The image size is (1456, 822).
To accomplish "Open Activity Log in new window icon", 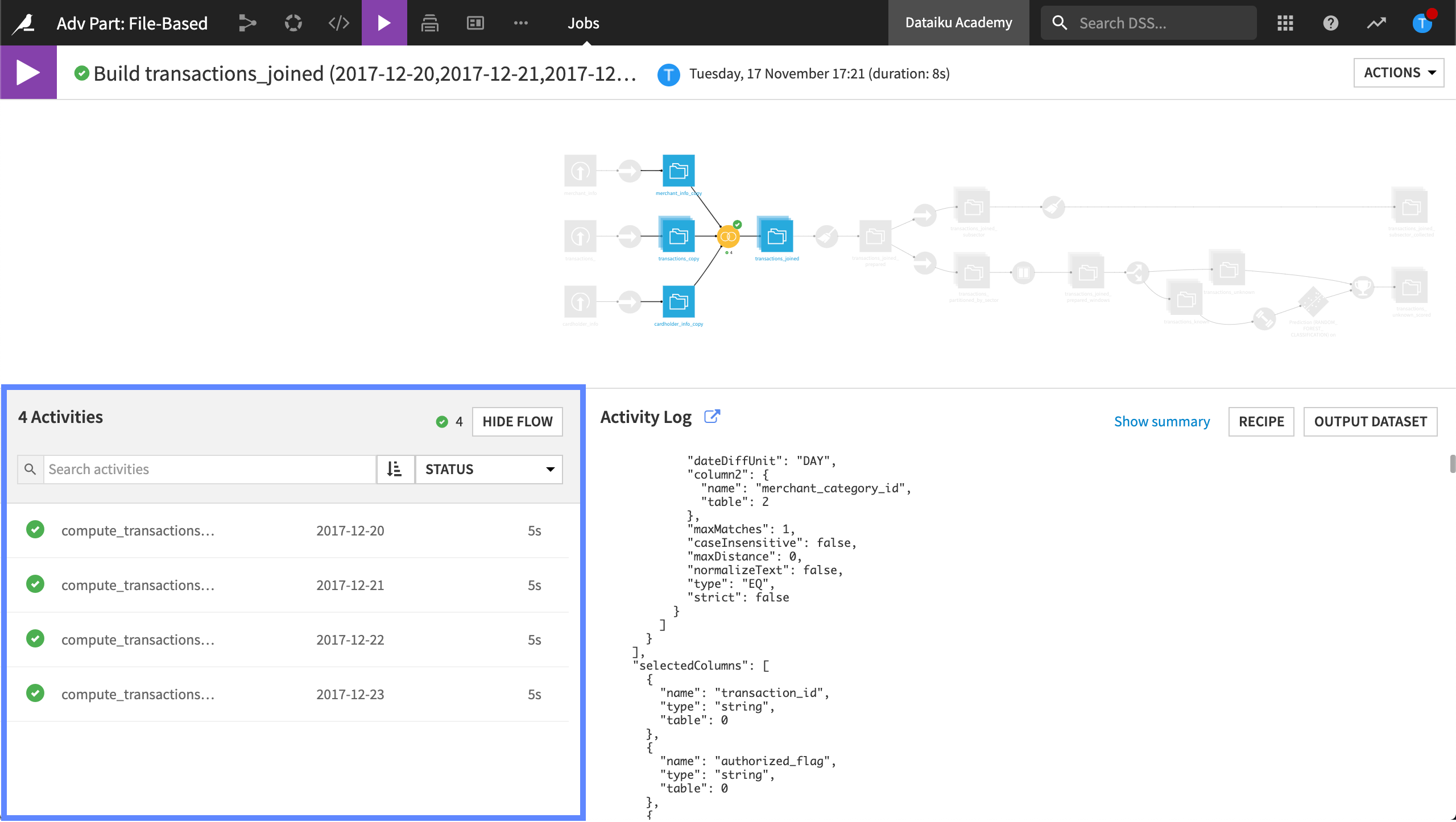I will coord(712,417).
